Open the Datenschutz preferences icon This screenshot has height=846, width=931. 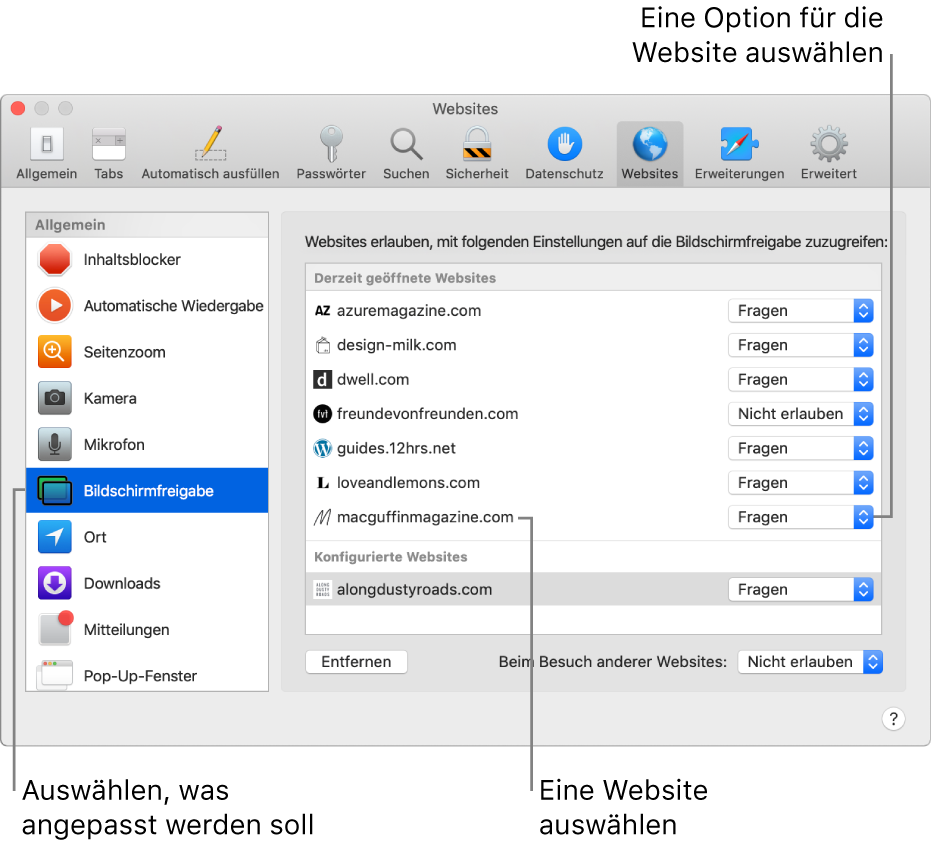pos(562,145)
